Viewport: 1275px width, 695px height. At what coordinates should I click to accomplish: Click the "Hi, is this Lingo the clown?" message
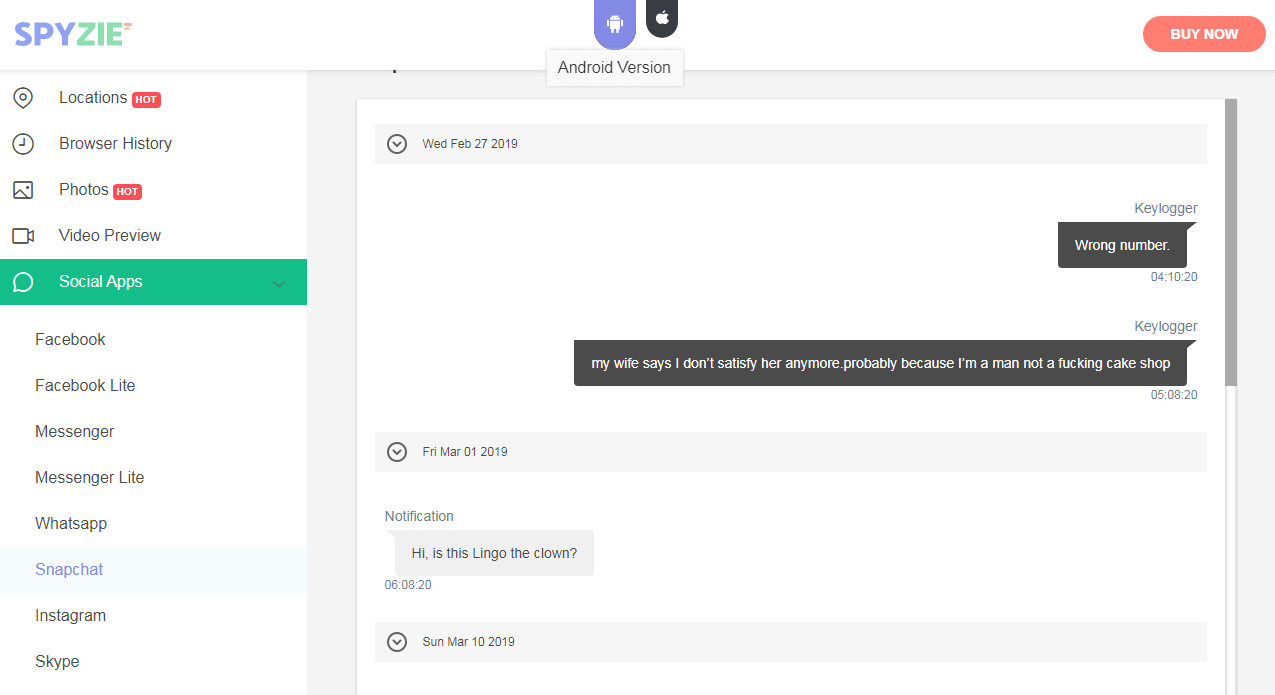click(x=494, y=553)
